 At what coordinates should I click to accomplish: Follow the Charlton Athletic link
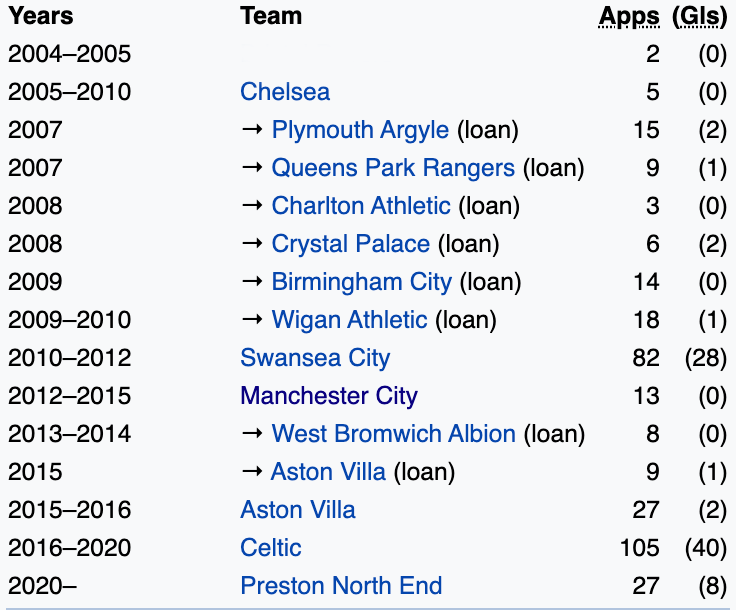coord(361,206)
